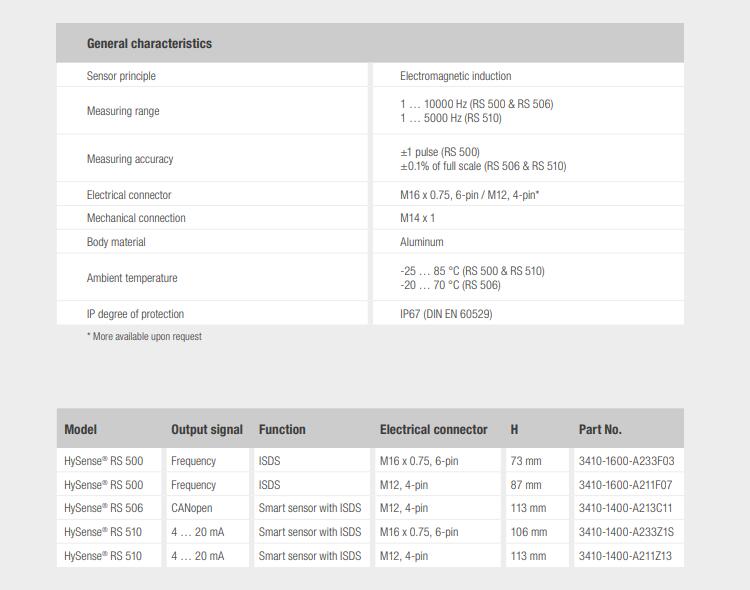The height and width of the screenshot is (590, 750).
Task: Click 1 … 10000 Hz (RS 500 & RS 506)
Action: [476, 104]
